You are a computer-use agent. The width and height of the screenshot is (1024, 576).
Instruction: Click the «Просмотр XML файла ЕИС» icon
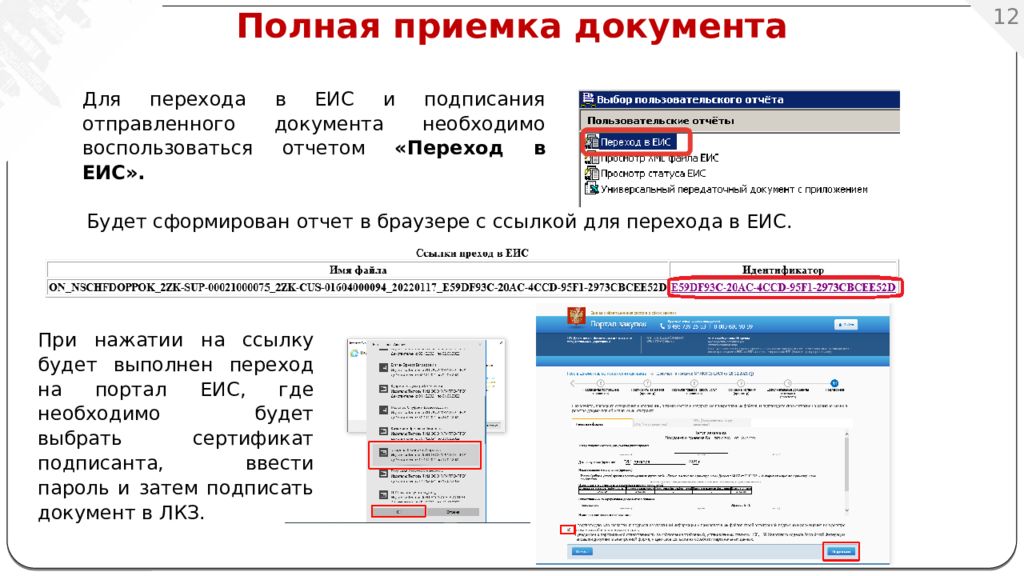click(x=590, y=158)
